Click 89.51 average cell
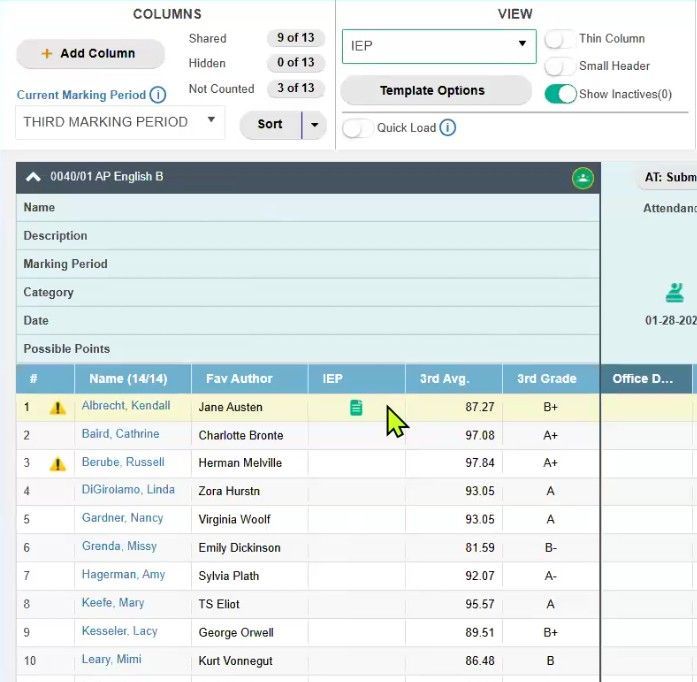697x682 pixels. coord(454,633)
